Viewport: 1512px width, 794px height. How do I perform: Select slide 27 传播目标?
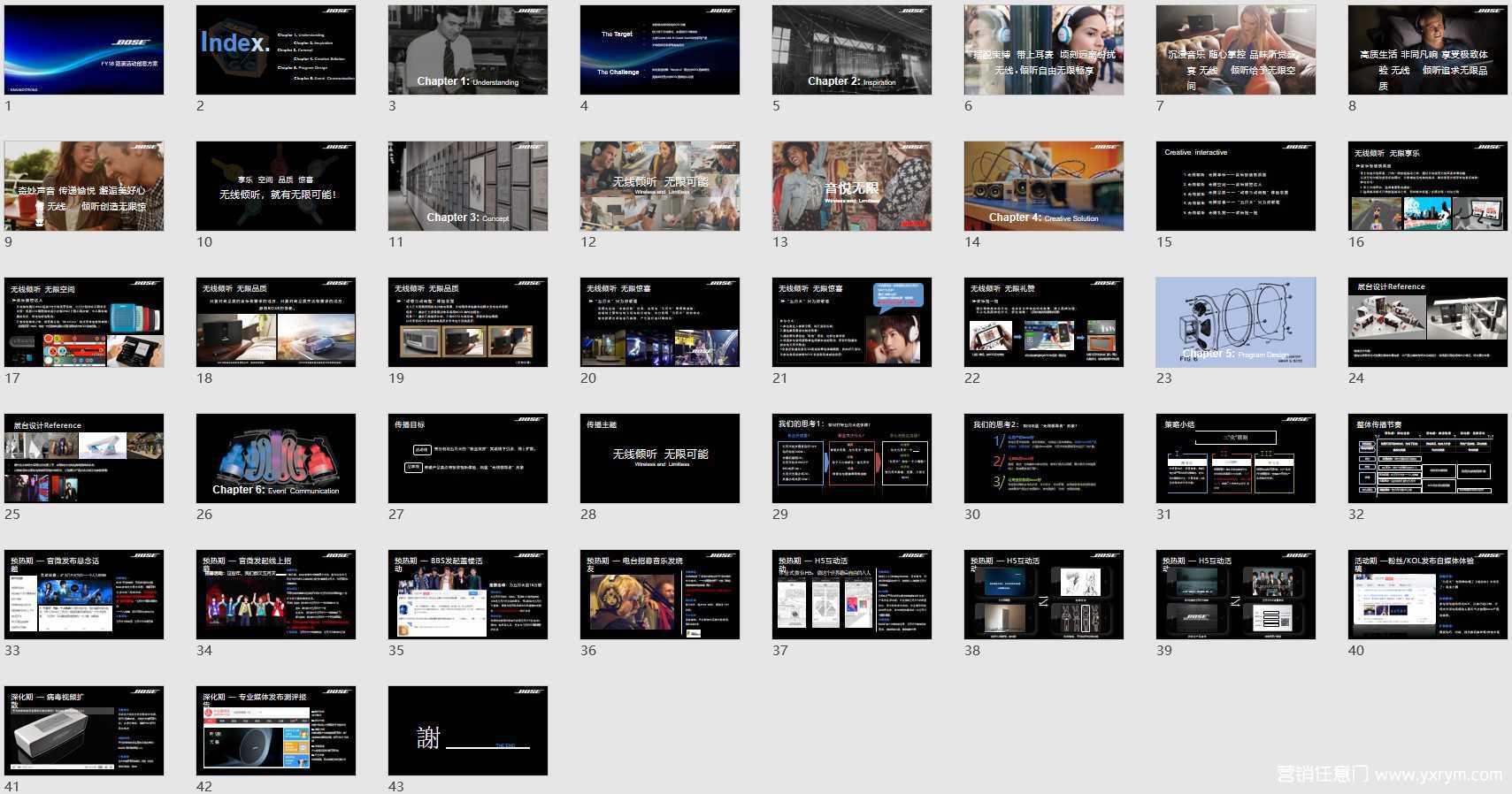click(468, 458)
